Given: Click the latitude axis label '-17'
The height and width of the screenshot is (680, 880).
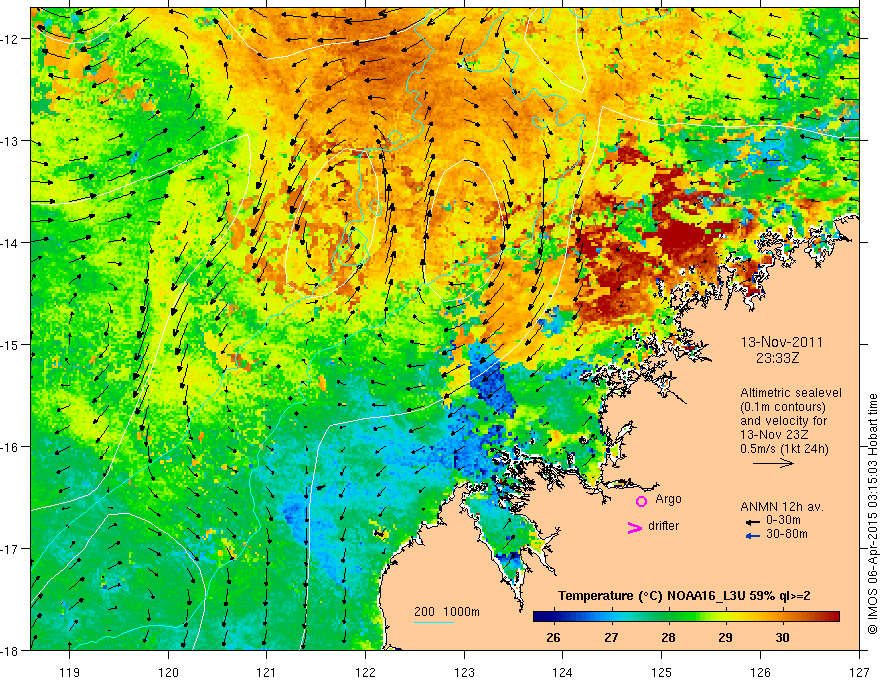Looking at the screenshot, I should pos(11,549).
